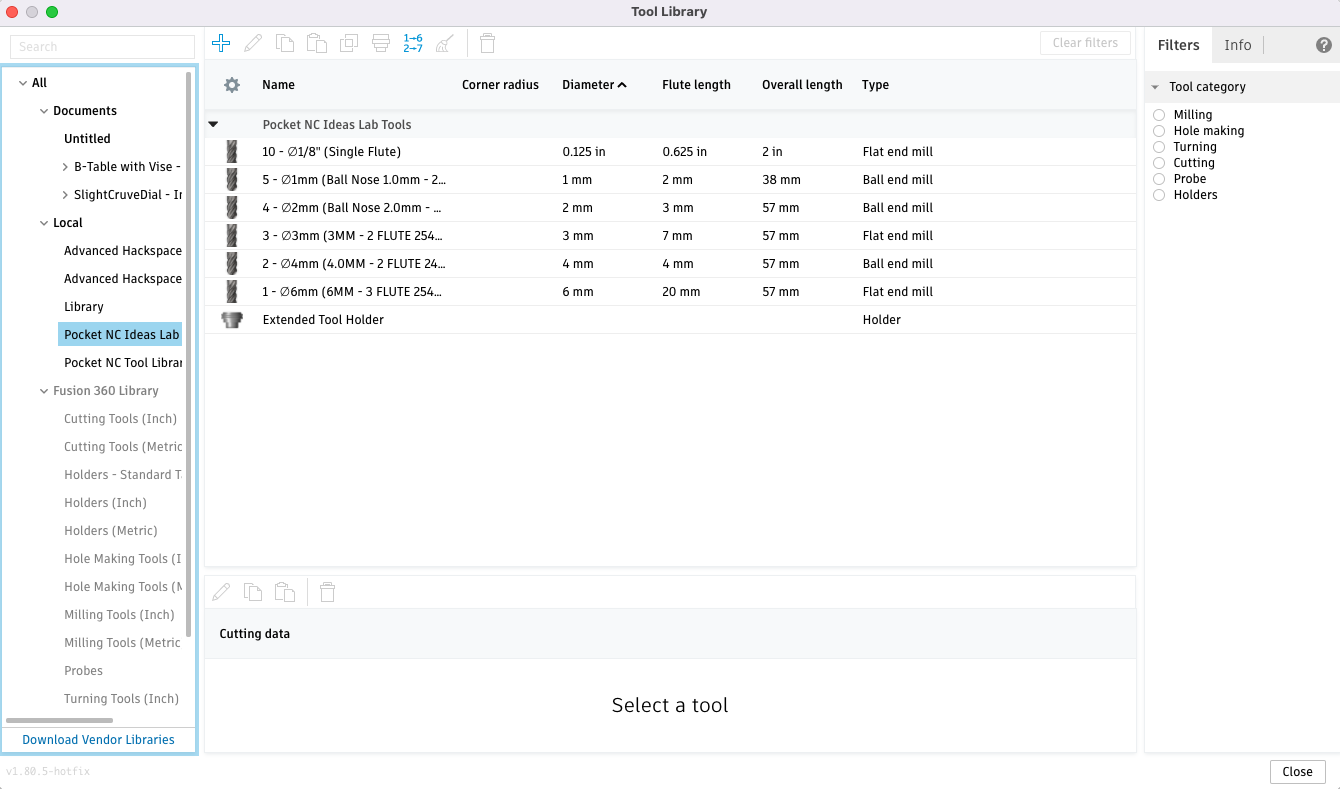Image resolution: width=1340 pixels, height=789 pixels.
Task: Click the Paste icon above Cutting data
Action: 285,592
